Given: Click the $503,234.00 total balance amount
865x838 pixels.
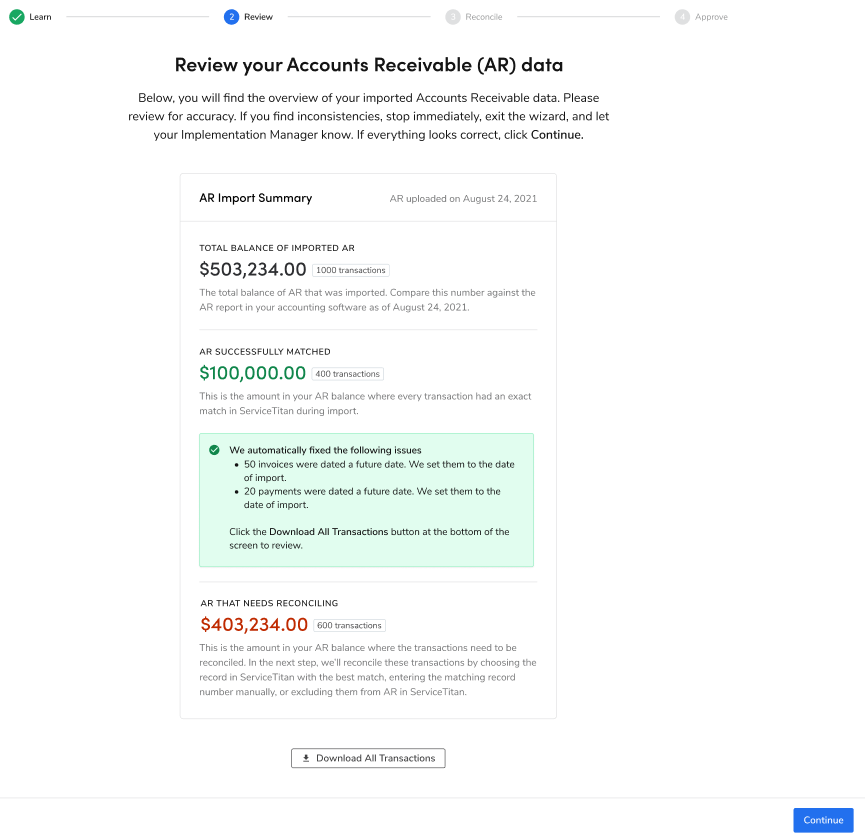Looking at the screenshot, I should click(253, 269).
